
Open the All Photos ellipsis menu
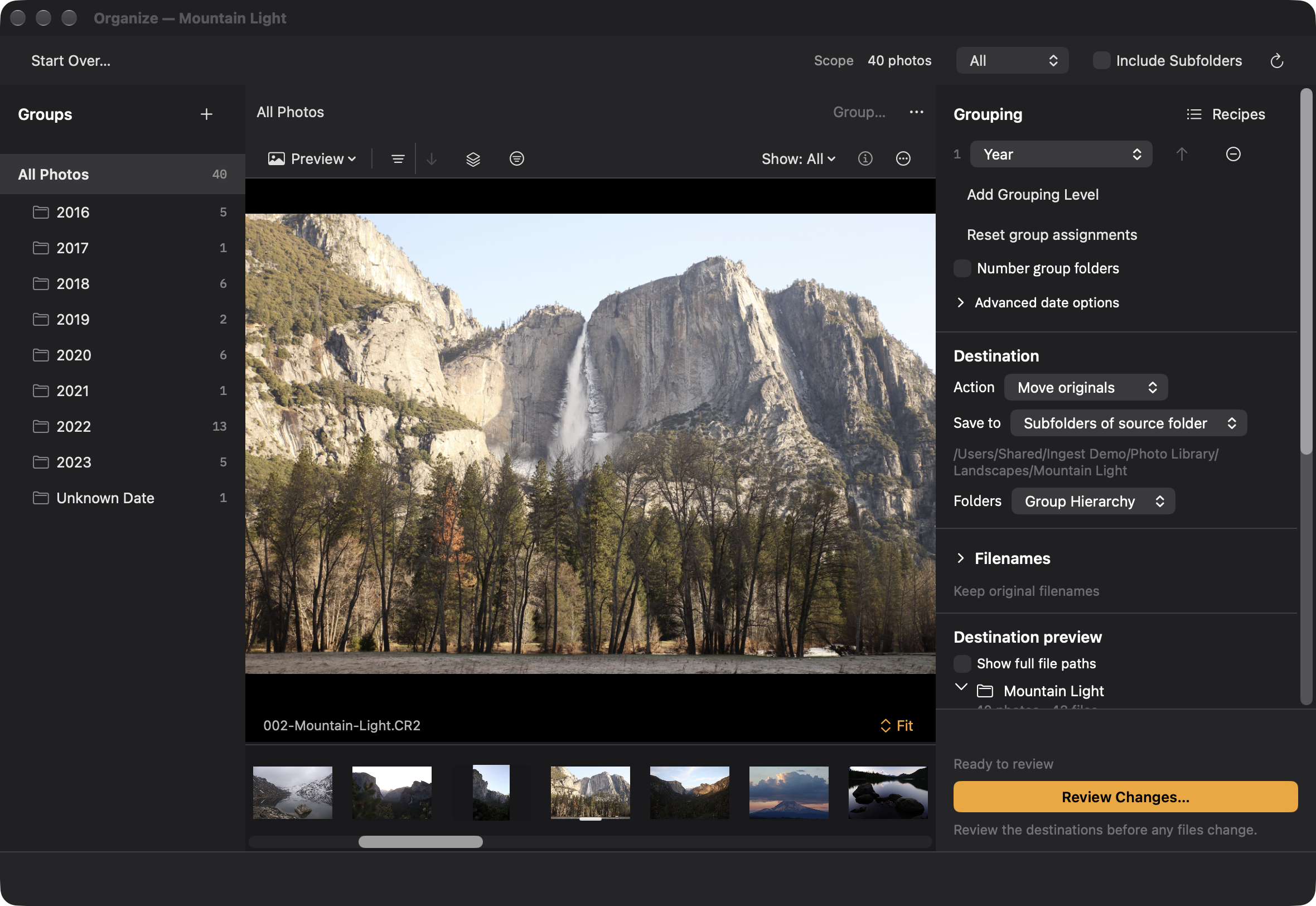coord(916,112)
